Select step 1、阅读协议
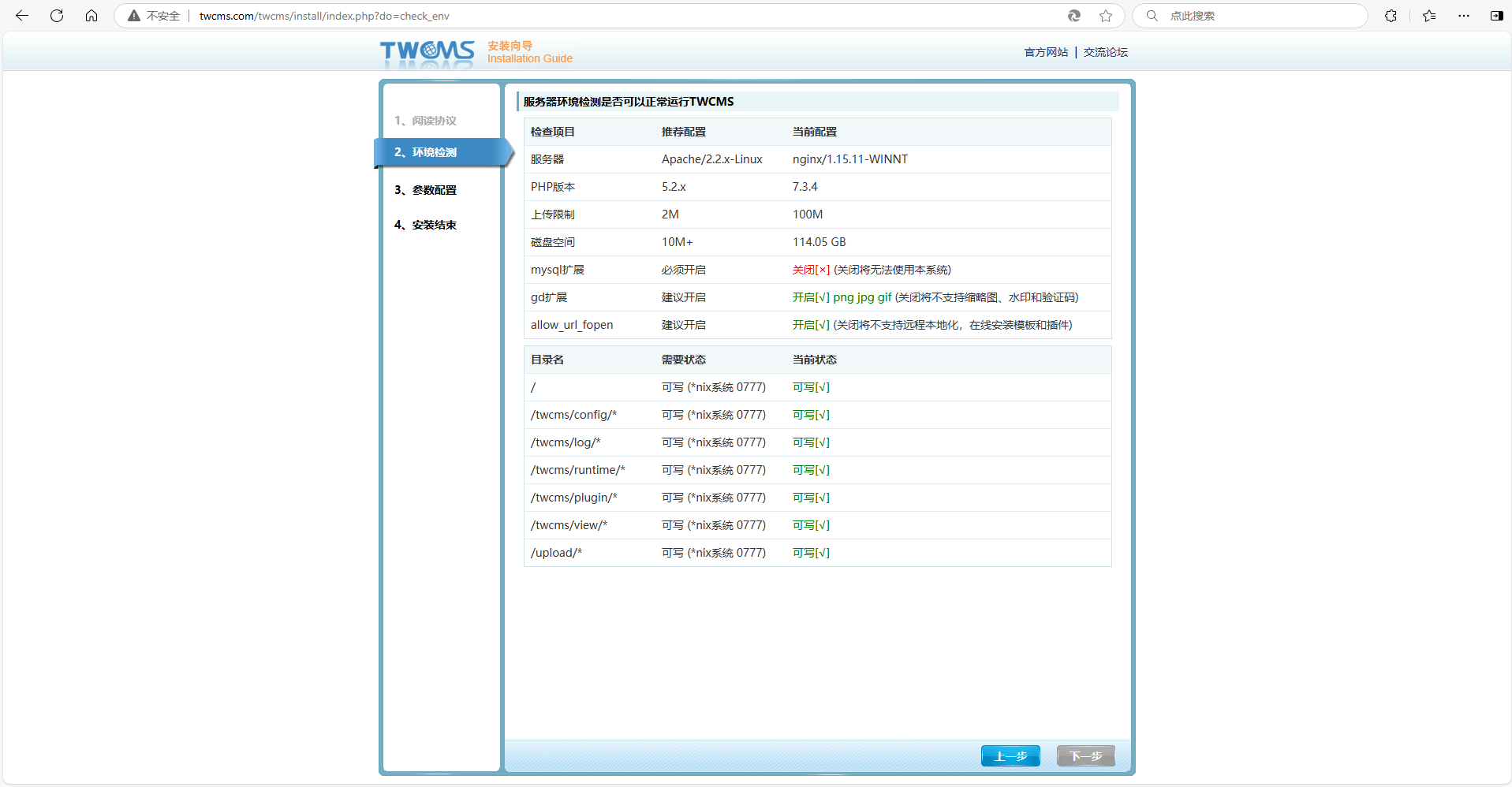 click(426, 121)
